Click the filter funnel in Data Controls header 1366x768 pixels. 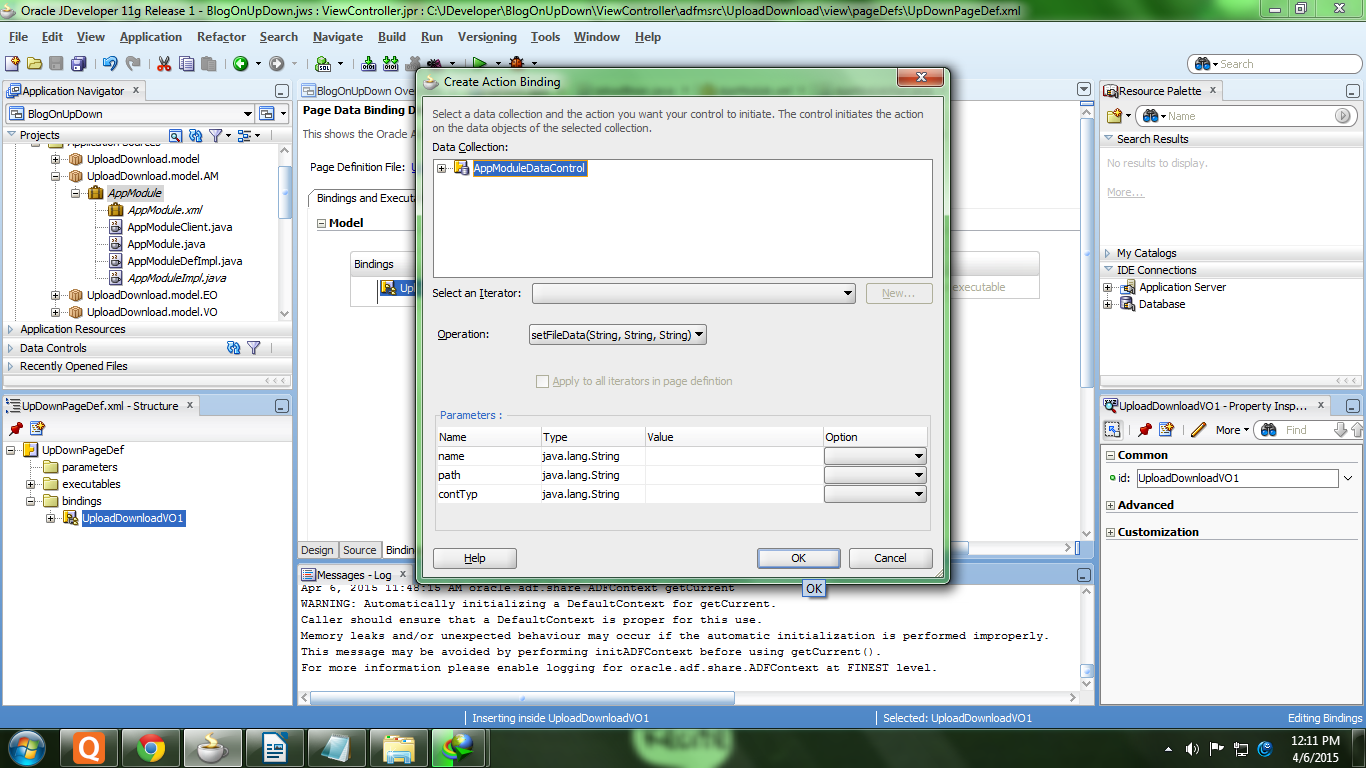pos(254,348)
